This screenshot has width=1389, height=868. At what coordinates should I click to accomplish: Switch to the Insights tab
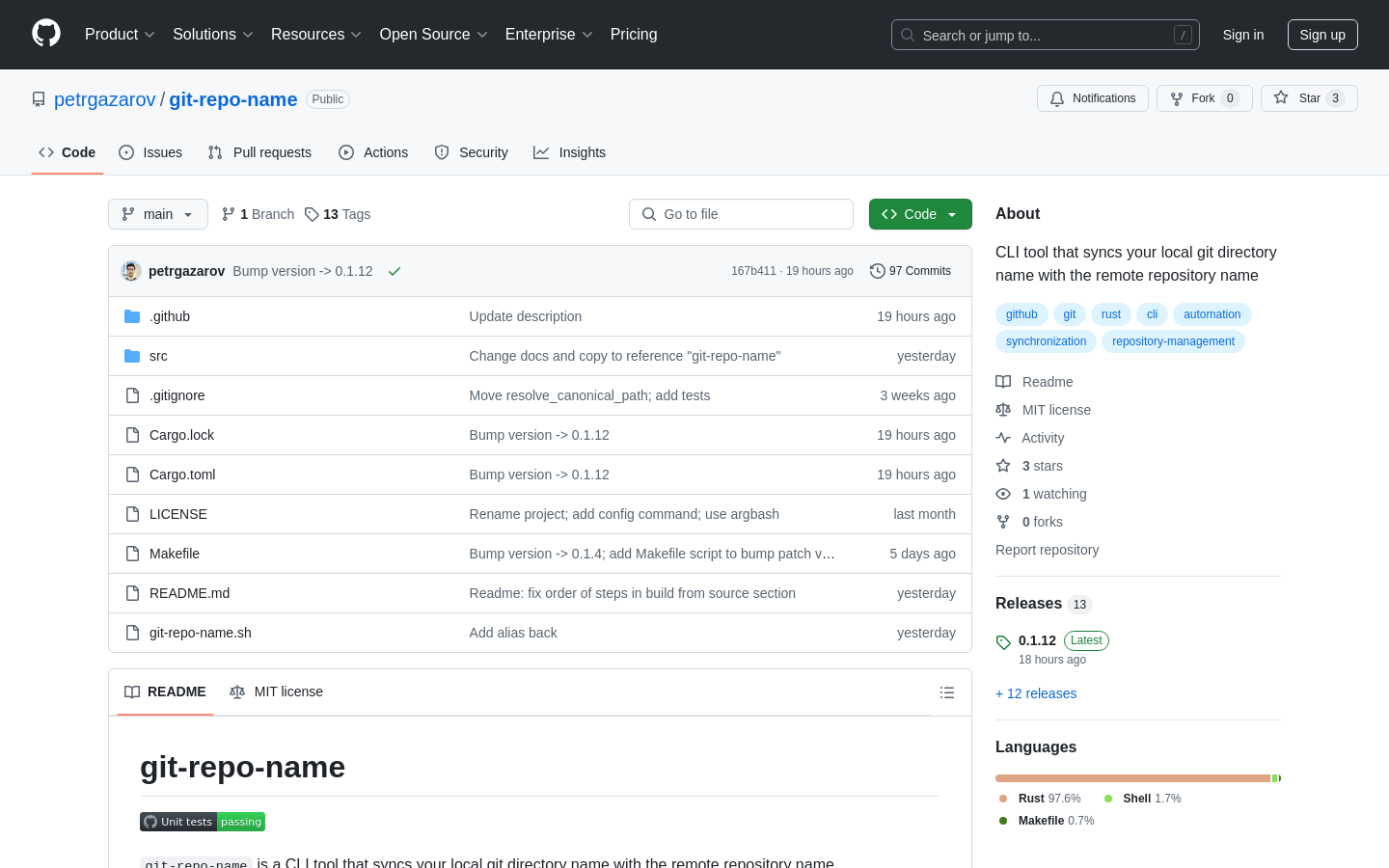pyautogui.click(x=569, y=152)
